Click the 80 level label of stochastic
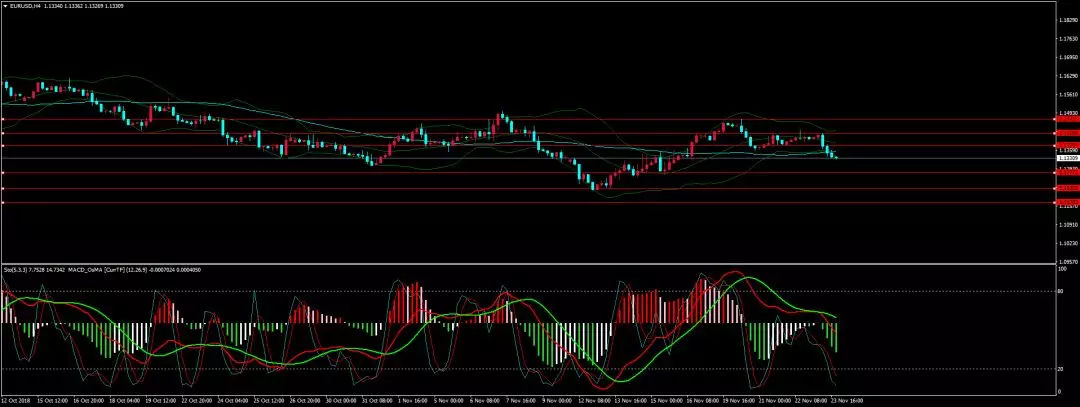 point(1061,291)
